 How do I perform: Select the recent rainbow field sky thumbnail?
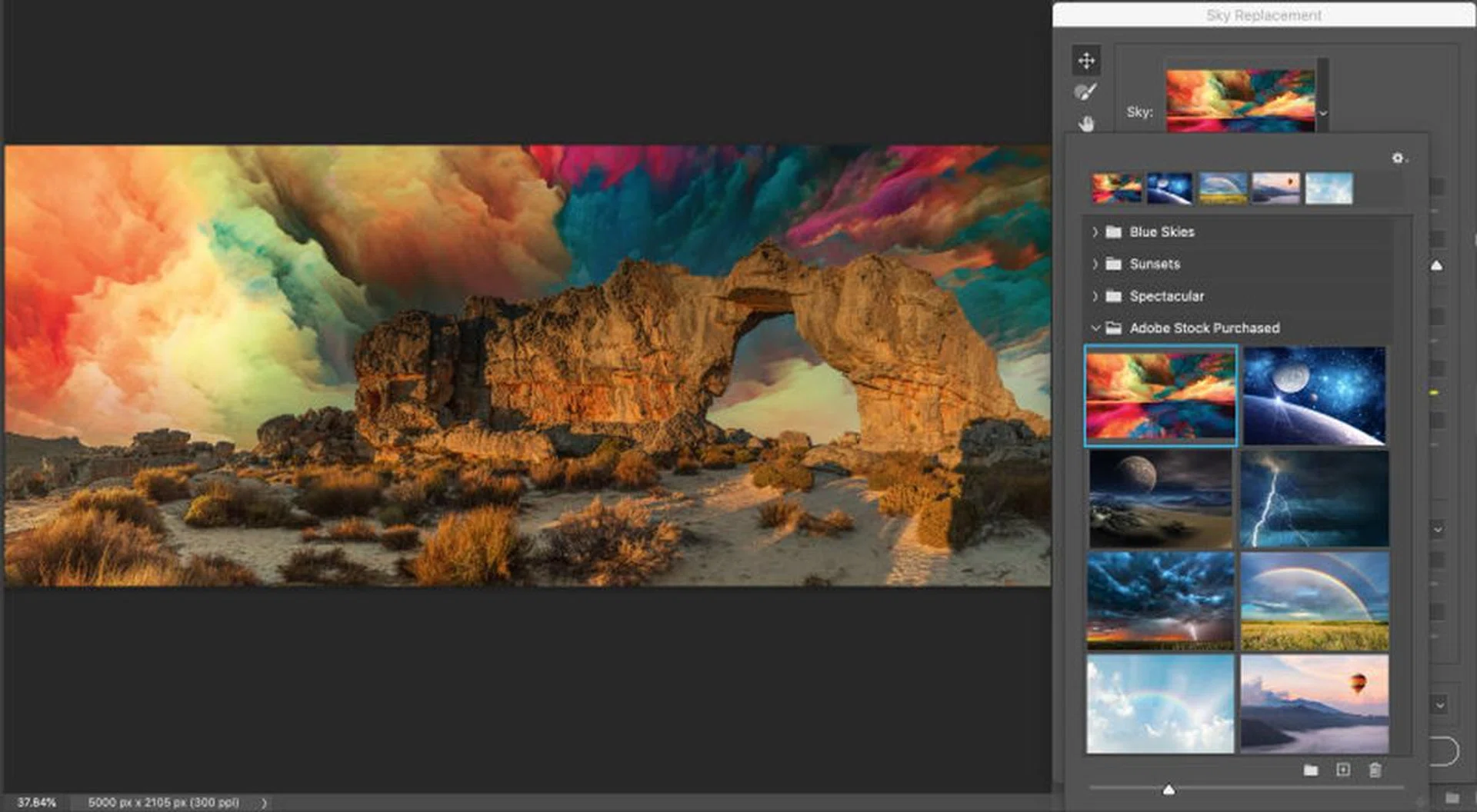[x=1222, y=188]
